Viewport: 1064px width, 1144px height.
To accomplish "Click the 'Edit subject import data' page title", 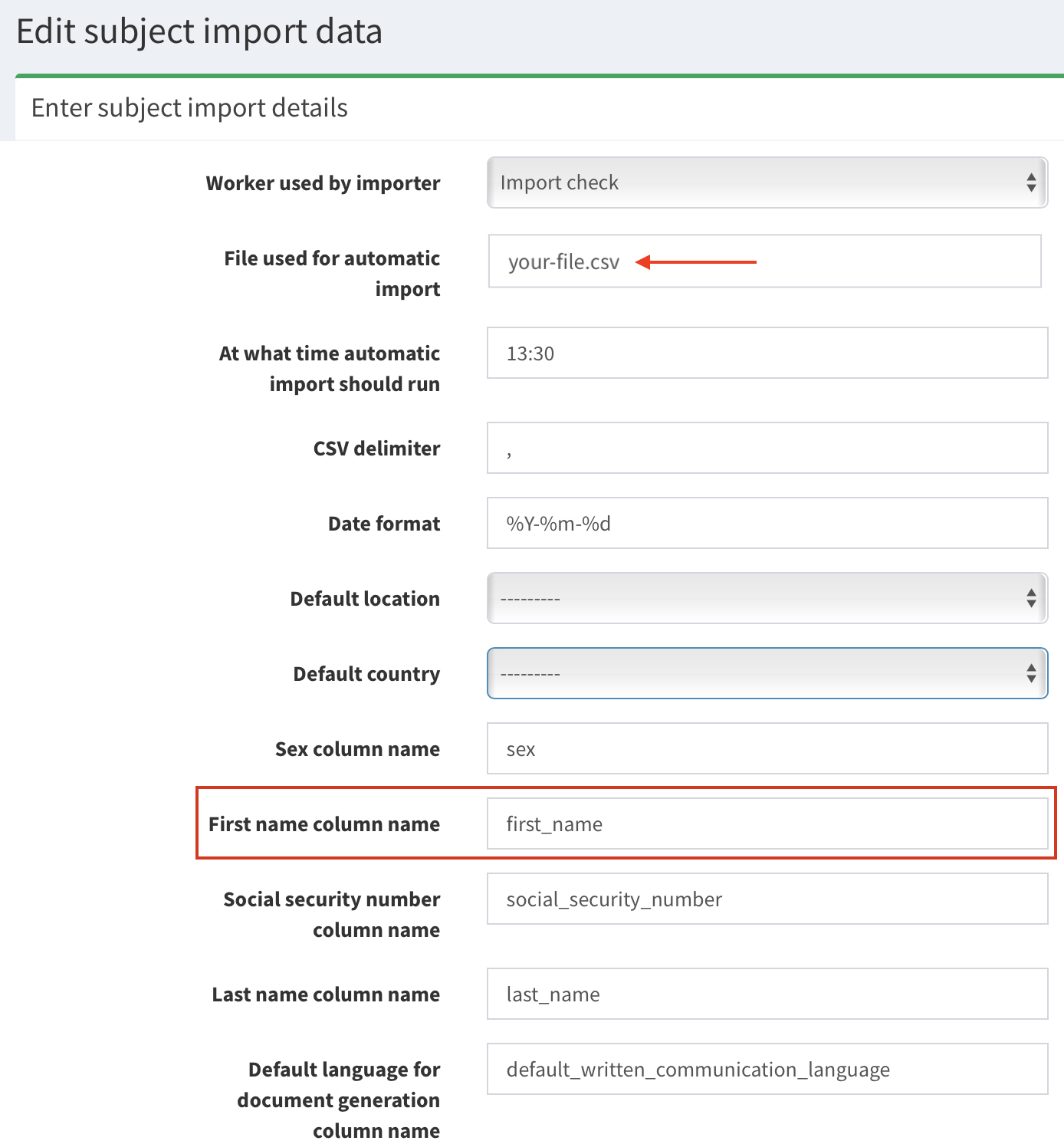I will click(199, 31).
